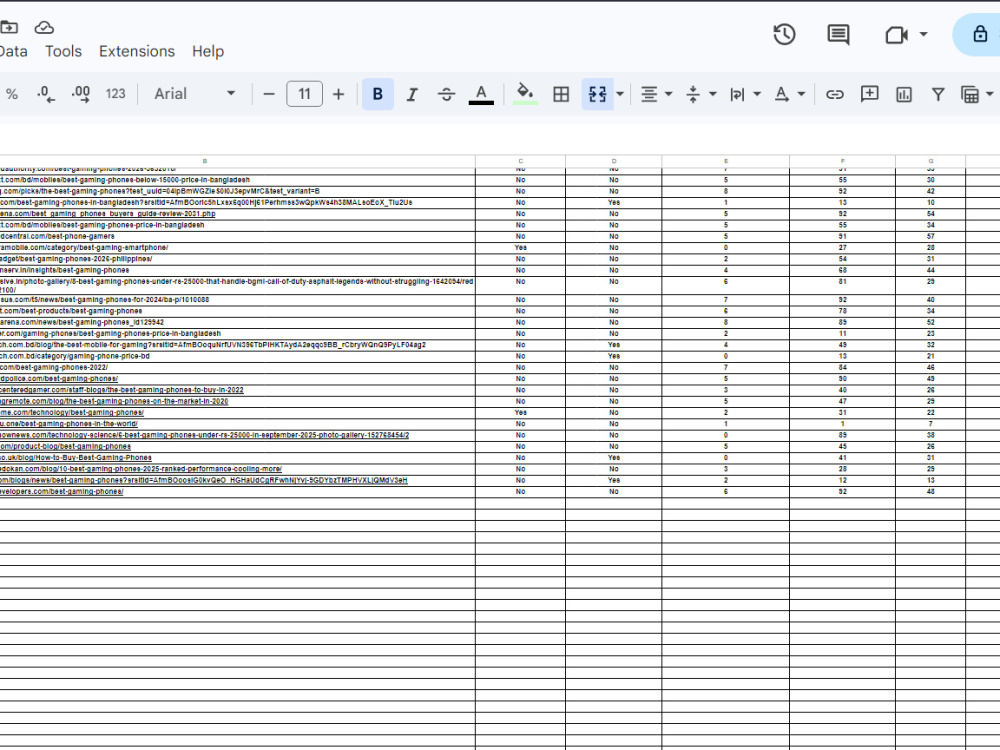The height and width of the screenshot is (750, 1000).
Task: Click the Meet video camera icon
Action: (896, 34)
